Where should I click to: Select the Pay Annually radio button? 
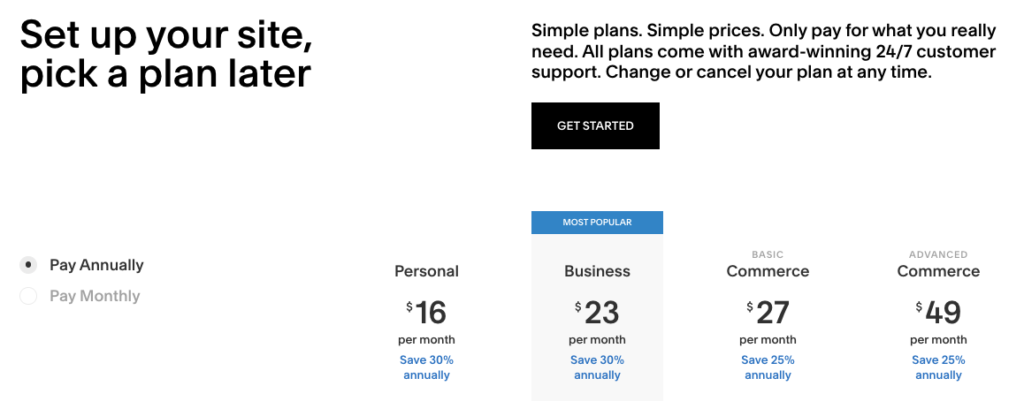29,265
